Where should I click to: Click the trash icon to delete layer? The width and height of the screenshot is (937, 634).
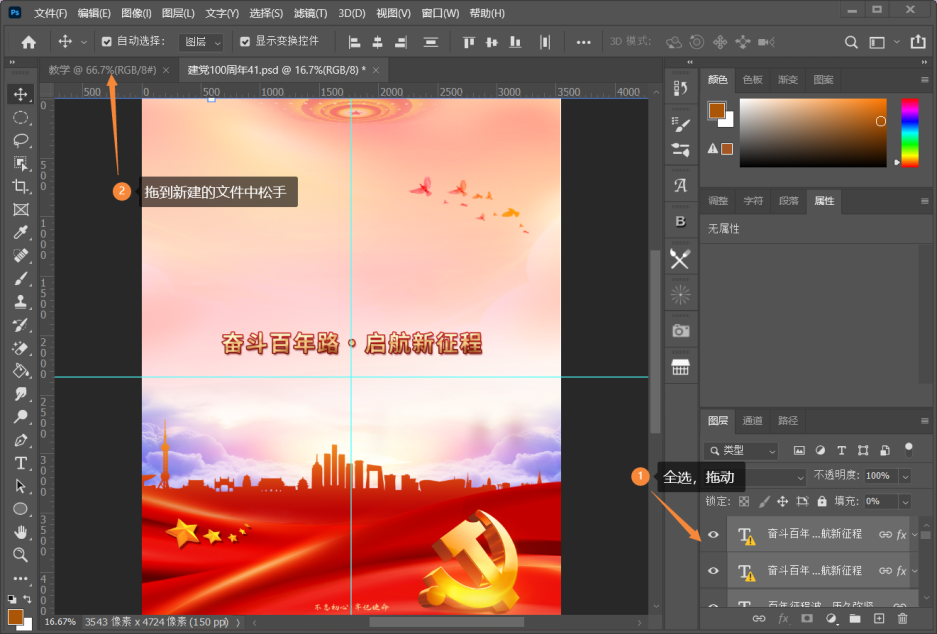[x=902, y=619]
